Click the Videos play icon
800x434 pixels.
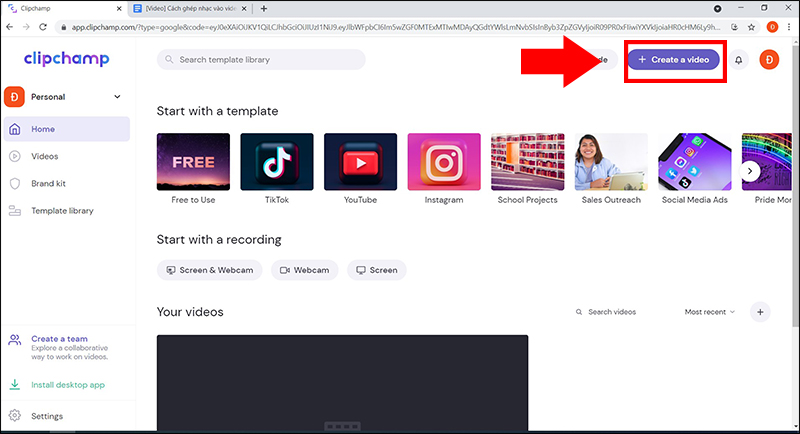pos(15,156)
